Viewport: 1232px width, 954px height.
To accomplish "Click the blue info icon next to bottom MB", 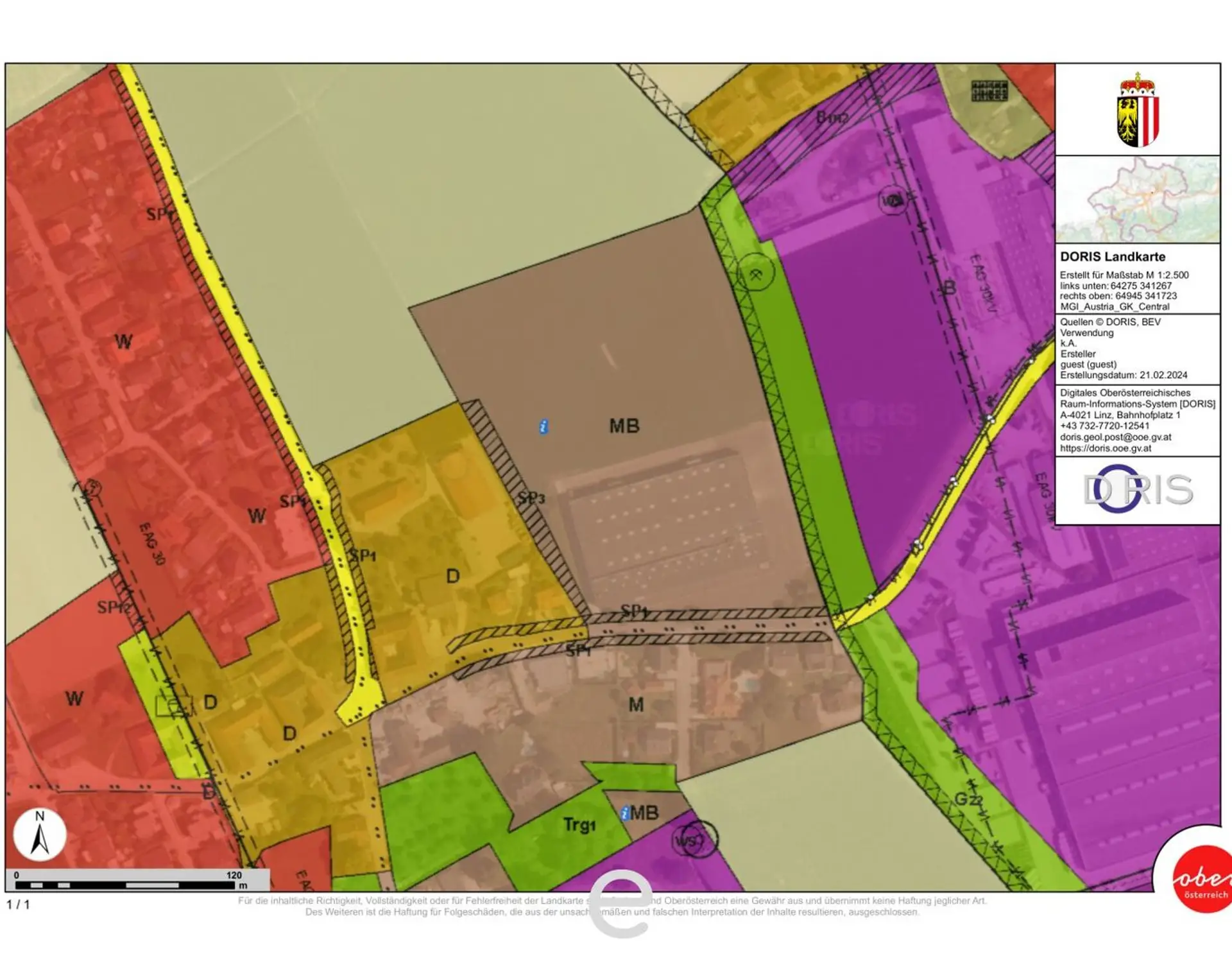I will click(x=624, y=813).
